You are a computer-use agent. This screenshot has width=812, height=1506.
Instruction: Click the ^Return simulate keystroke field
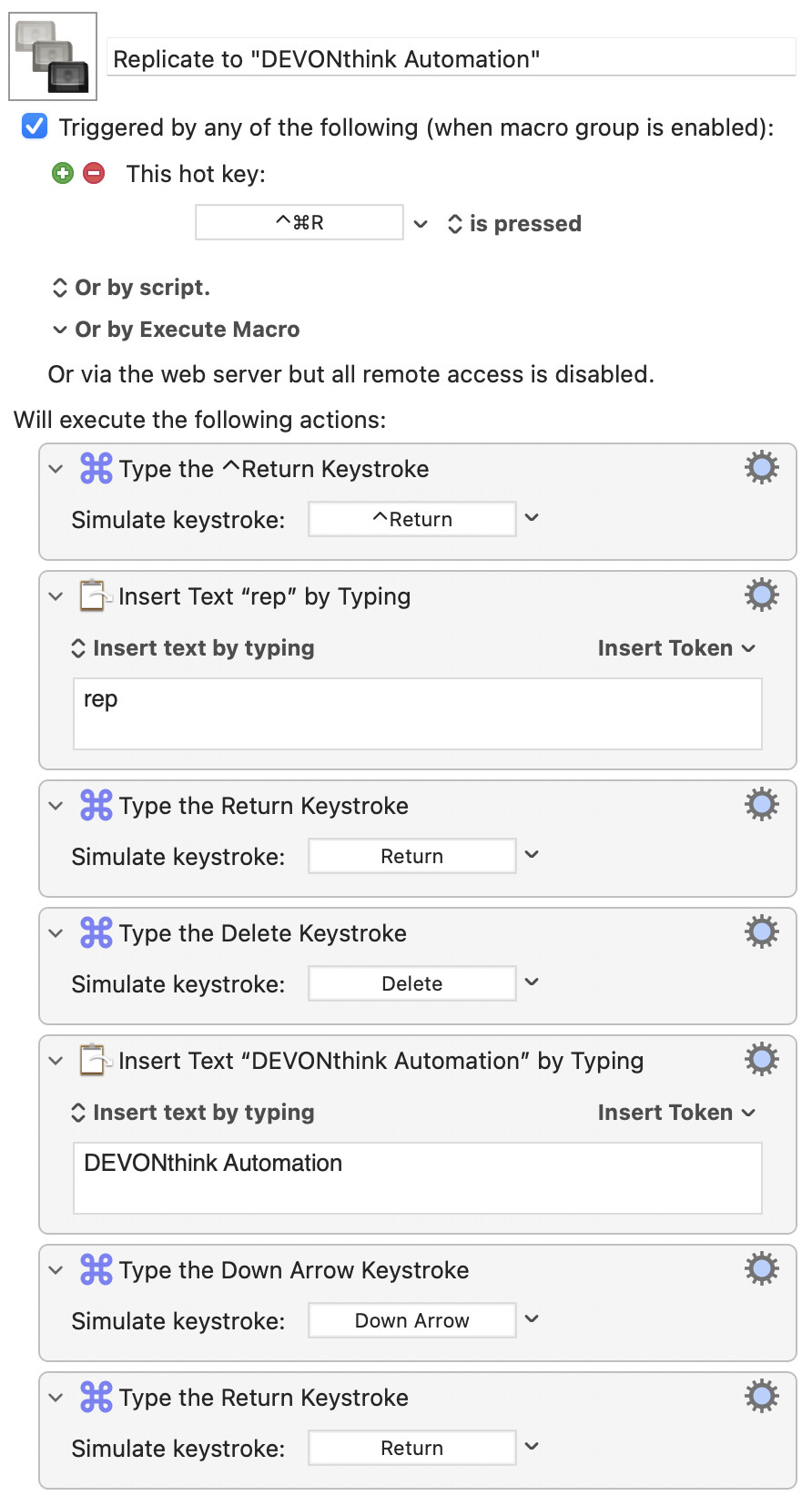coord(411,519)
